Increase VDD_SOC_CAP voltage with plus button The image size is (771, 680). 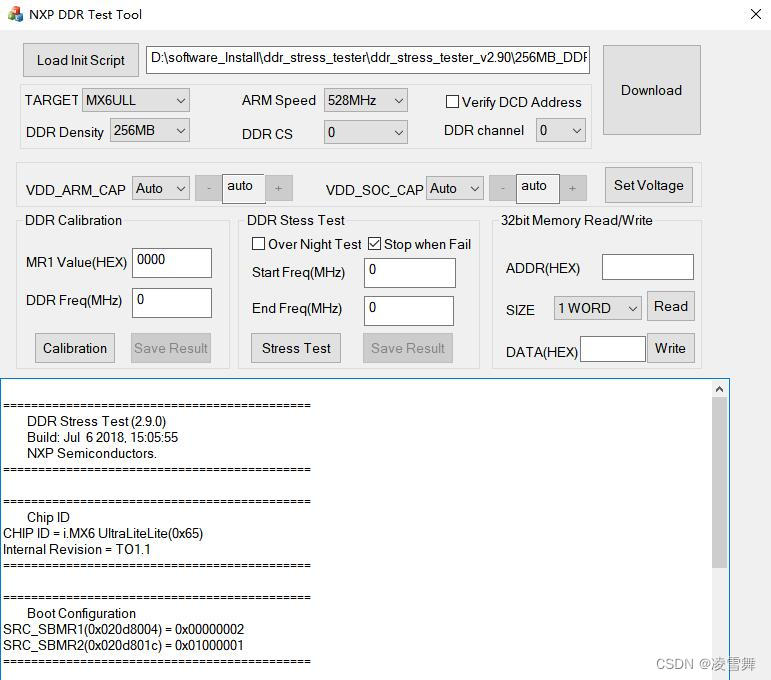coord(573,188)
